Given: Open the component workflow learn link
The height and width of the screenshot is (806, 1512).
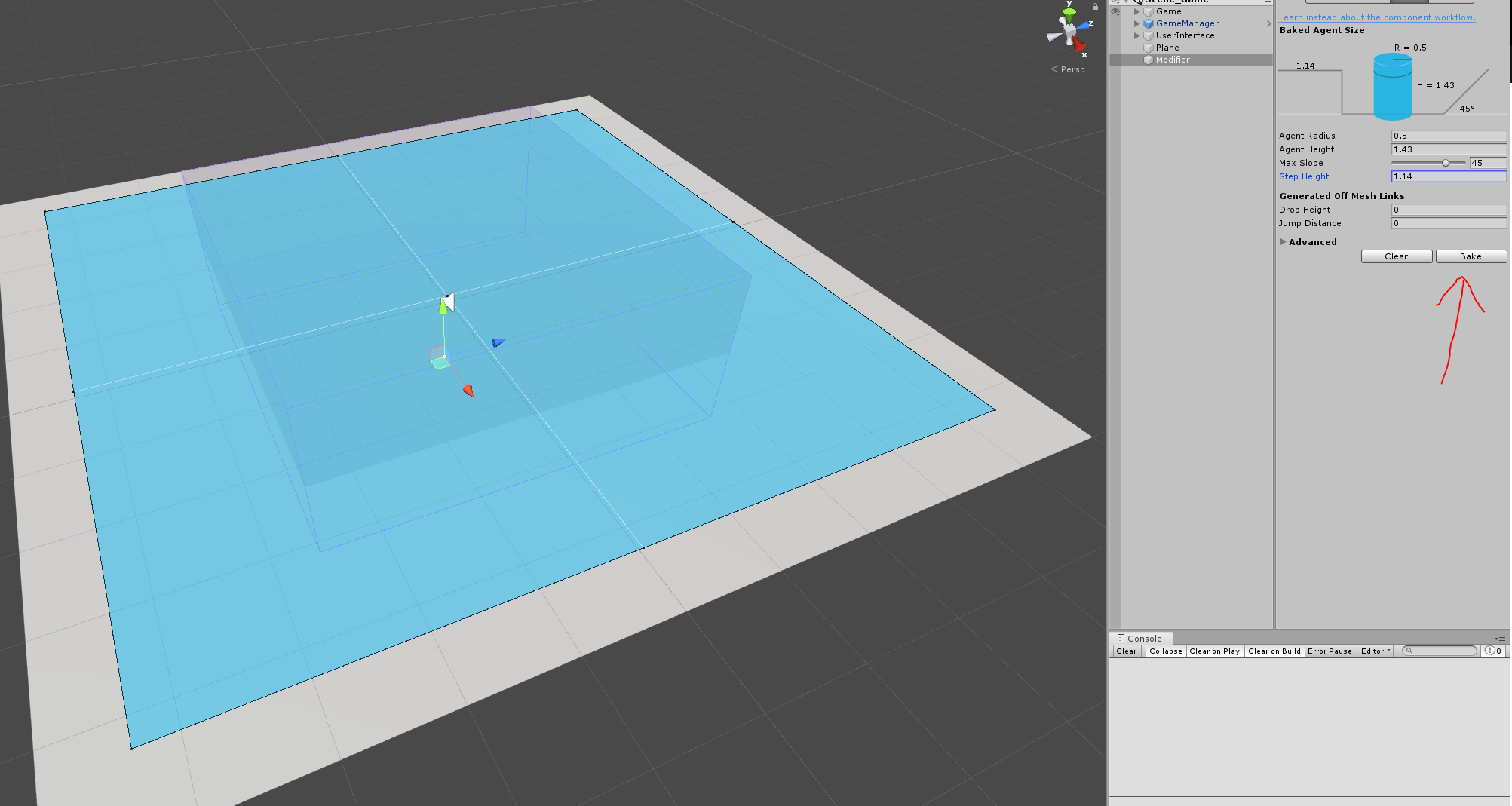Looking at the screenshot, I should point(1376,17).
